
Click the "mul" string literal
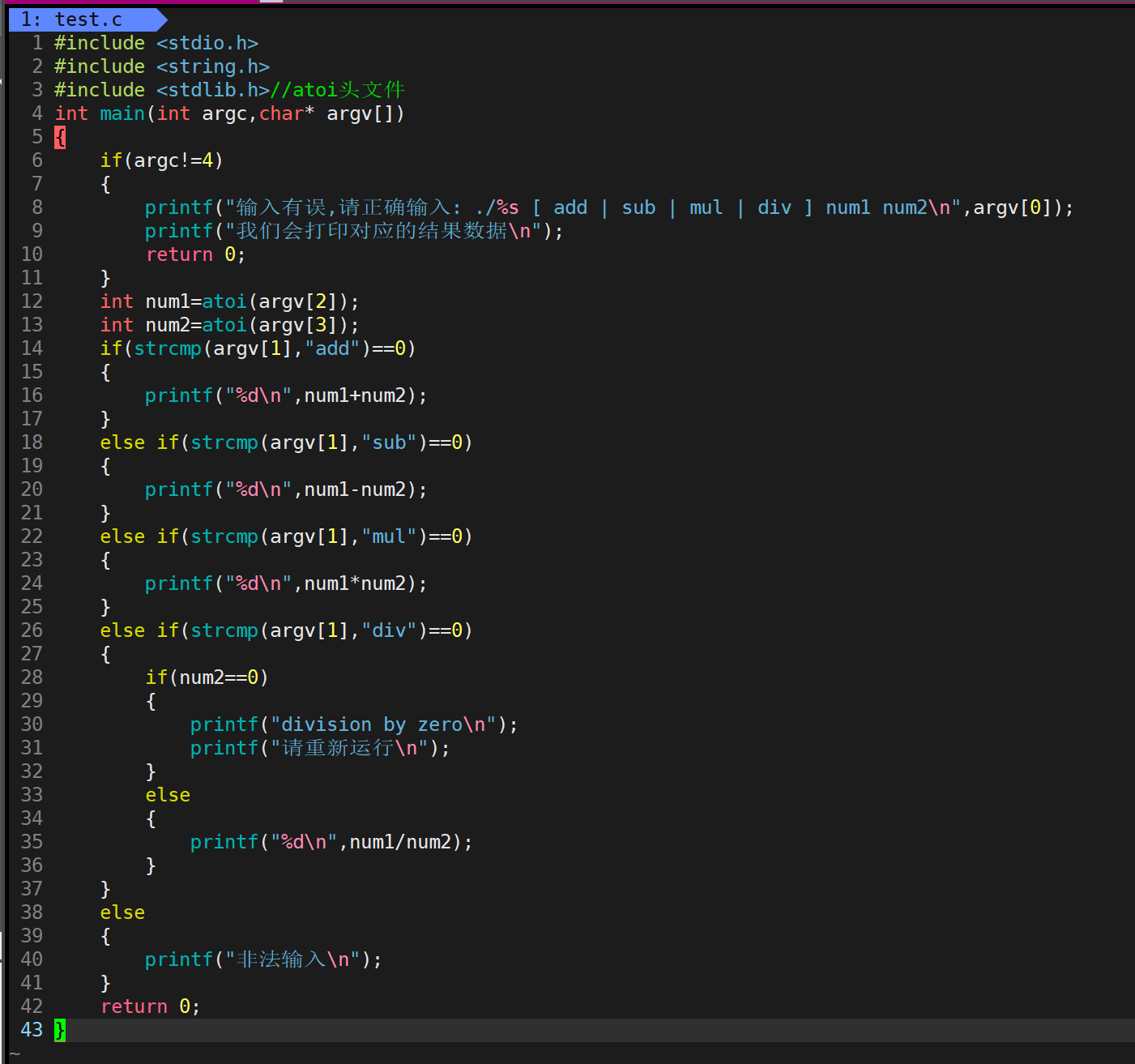pos(389,536)
